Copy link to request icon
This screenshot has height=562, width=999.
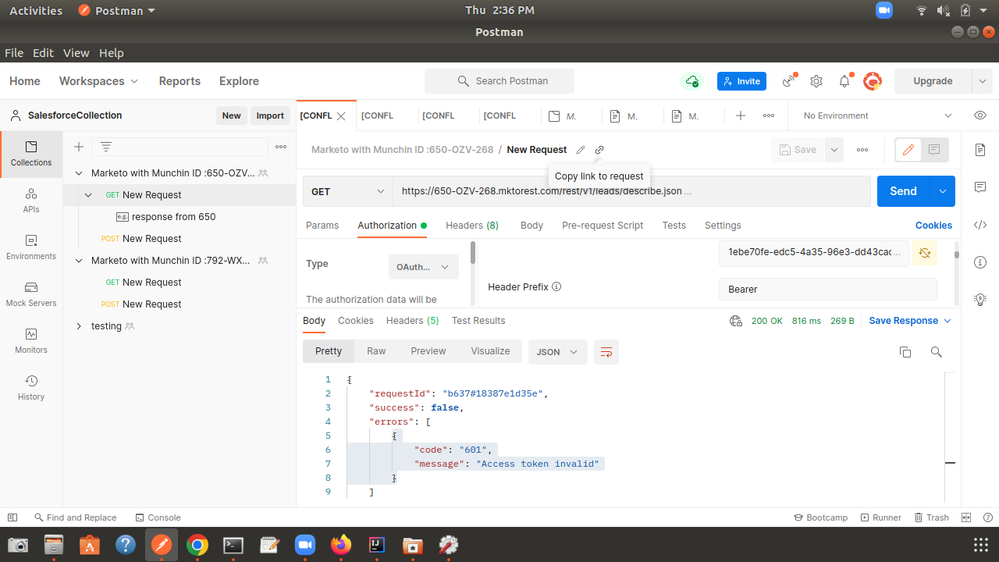click(x=600, y=150)
